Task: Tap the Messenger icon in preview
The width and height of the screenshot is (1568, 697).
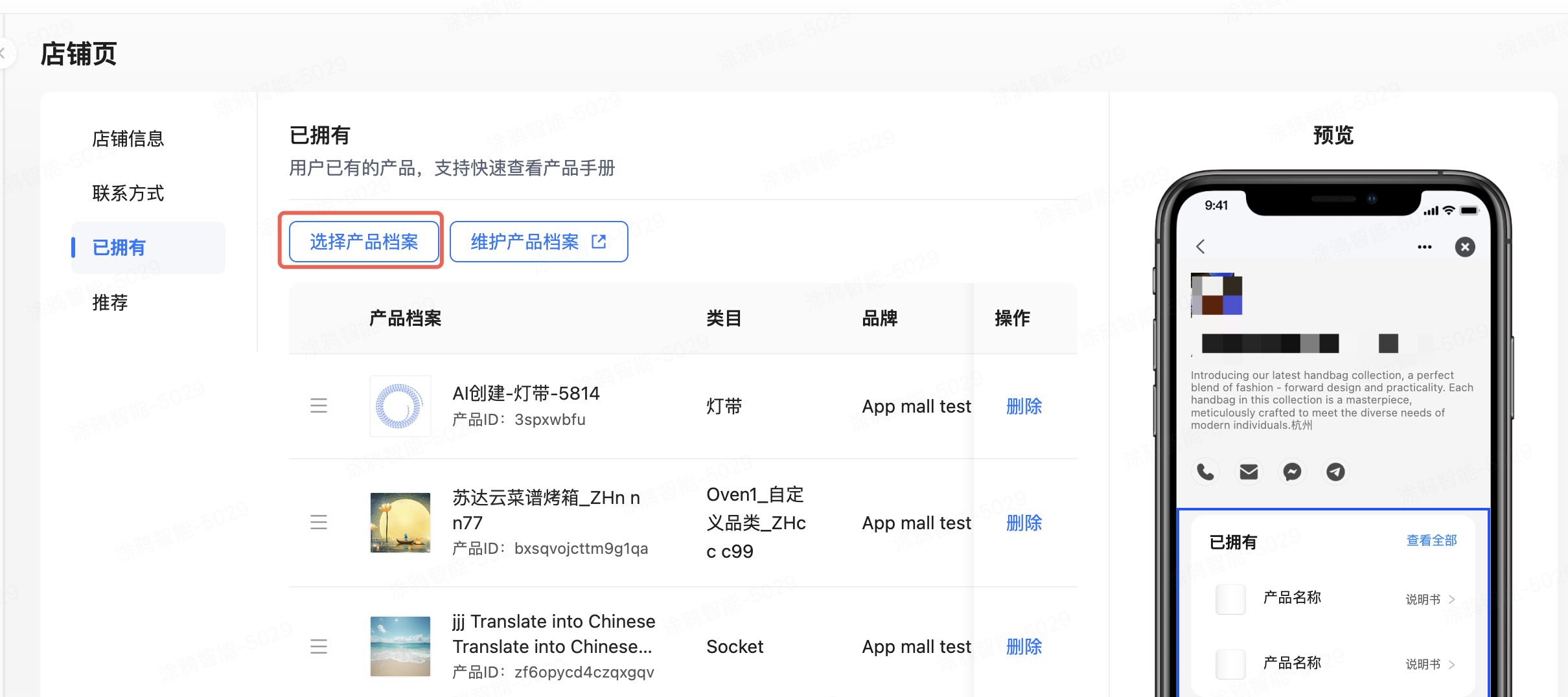Action: click(1292, 472)
